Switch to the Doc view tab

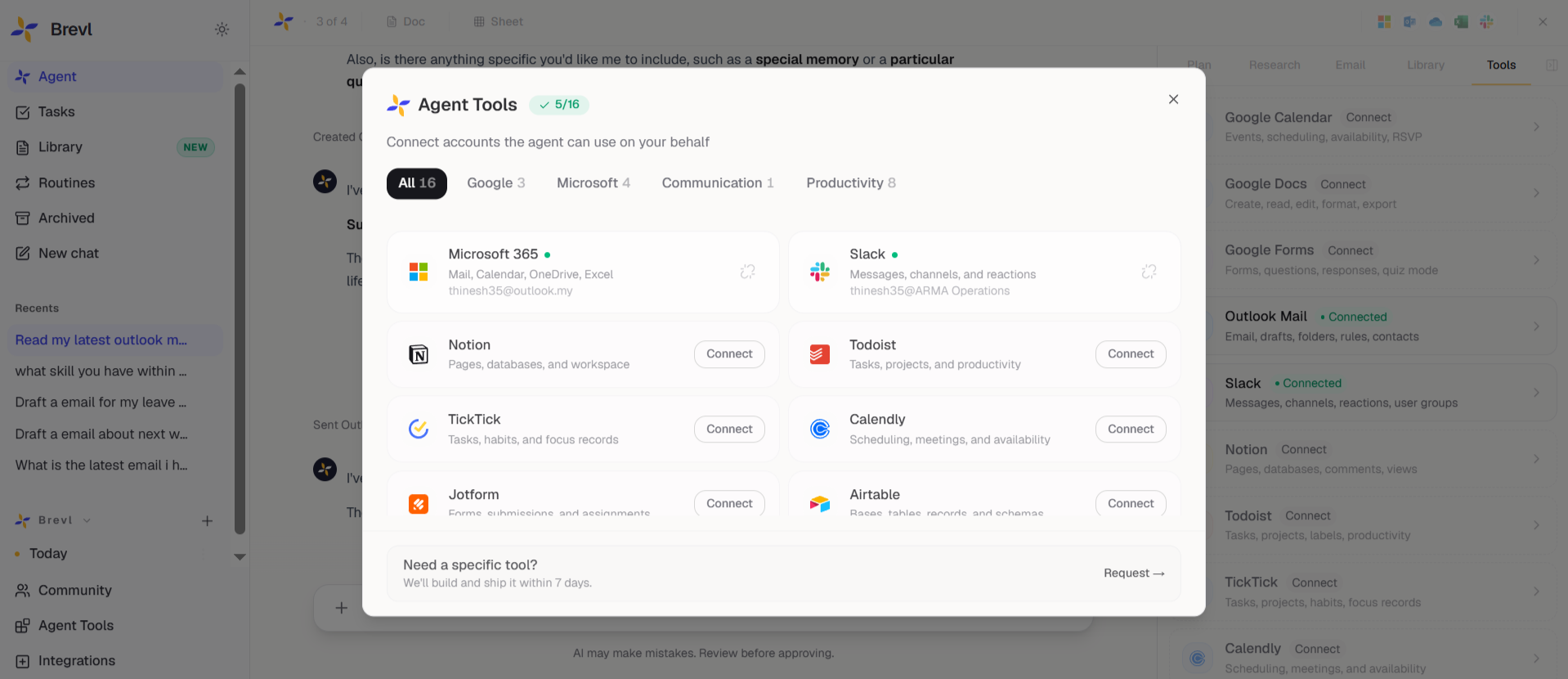click(405, 21)
